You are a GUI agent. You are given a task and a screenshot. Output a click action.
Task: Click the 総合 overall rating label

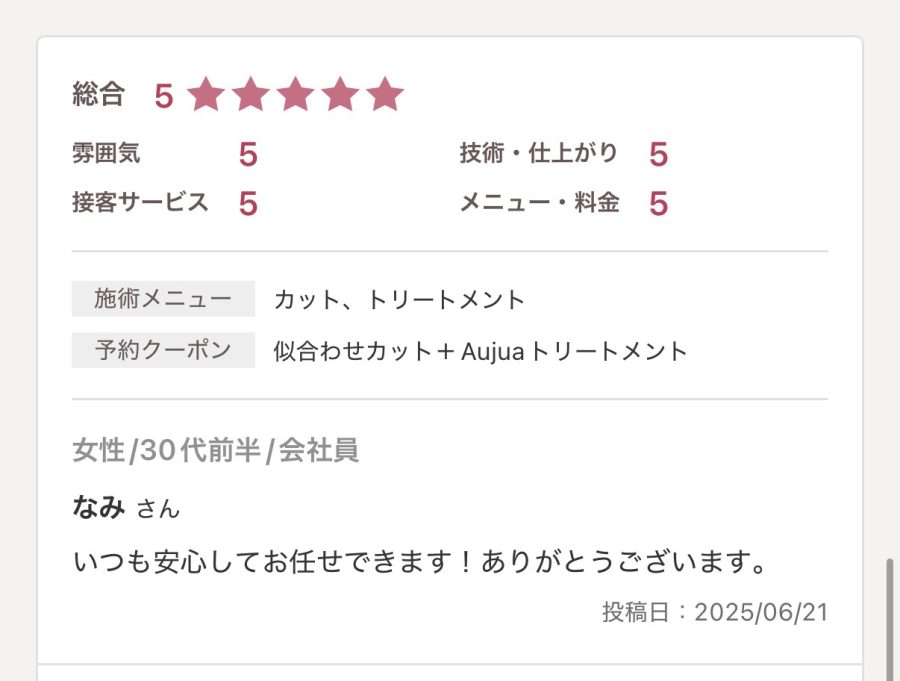coord(98,95)
